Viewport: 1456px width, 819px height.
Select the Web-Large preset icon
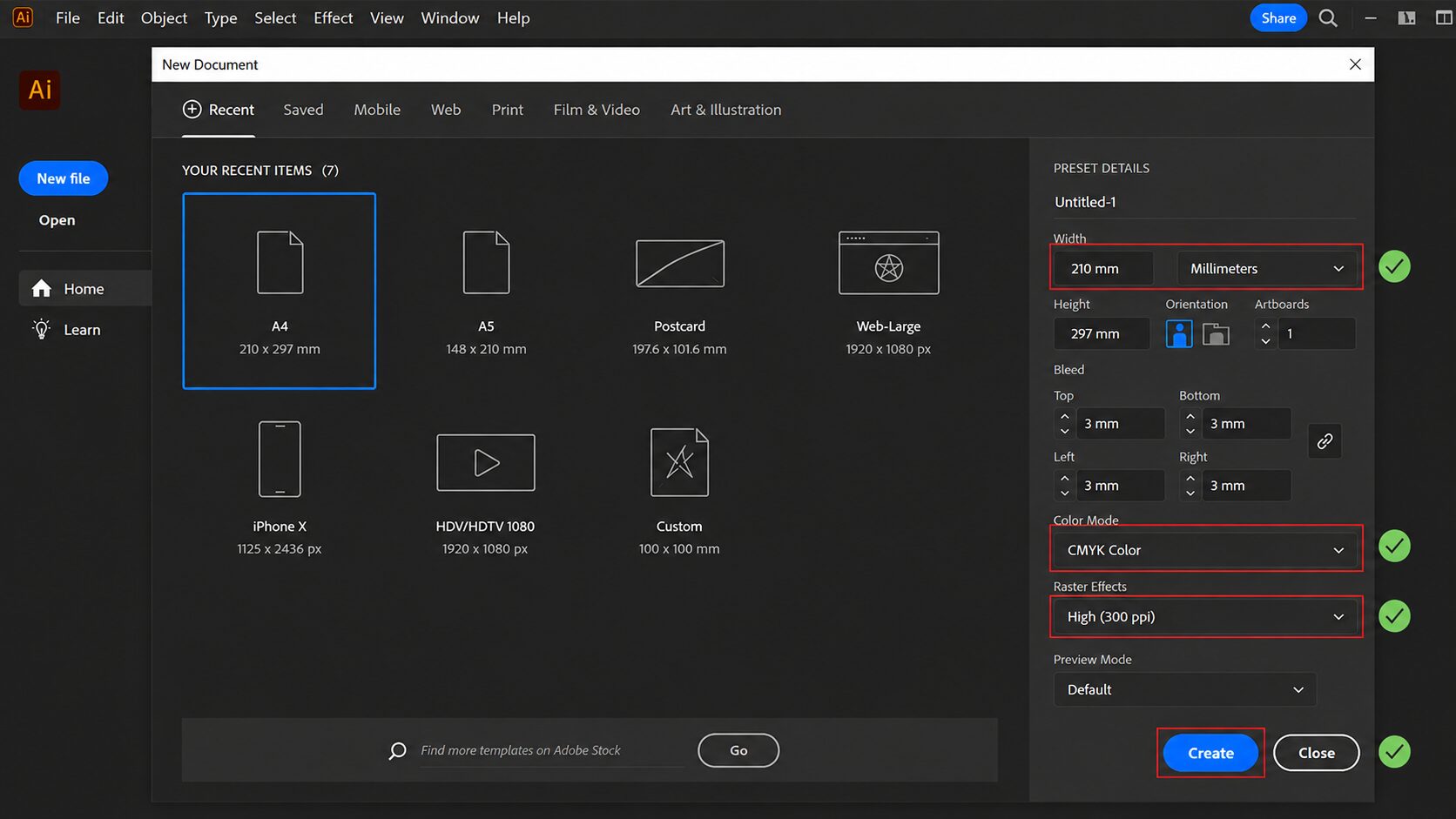(888, 262)
